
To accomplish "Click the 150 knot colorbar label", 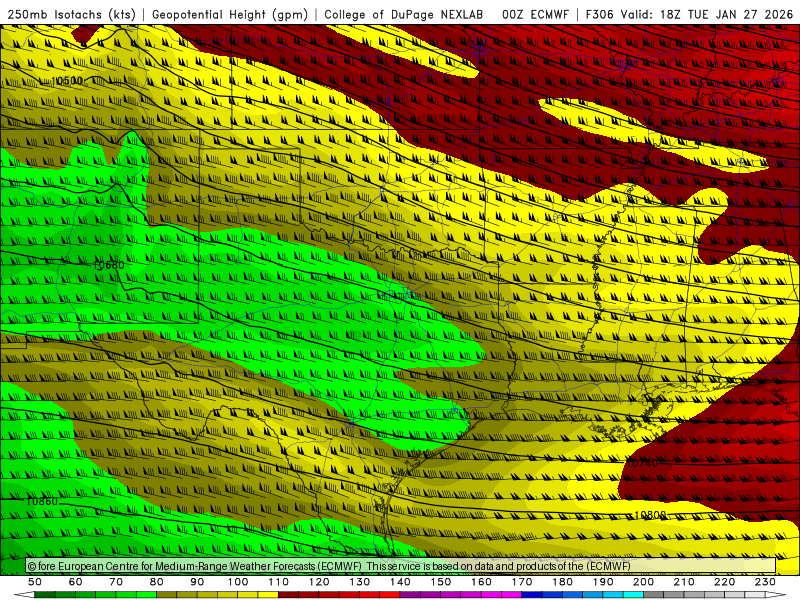I will tap(441, 582).
